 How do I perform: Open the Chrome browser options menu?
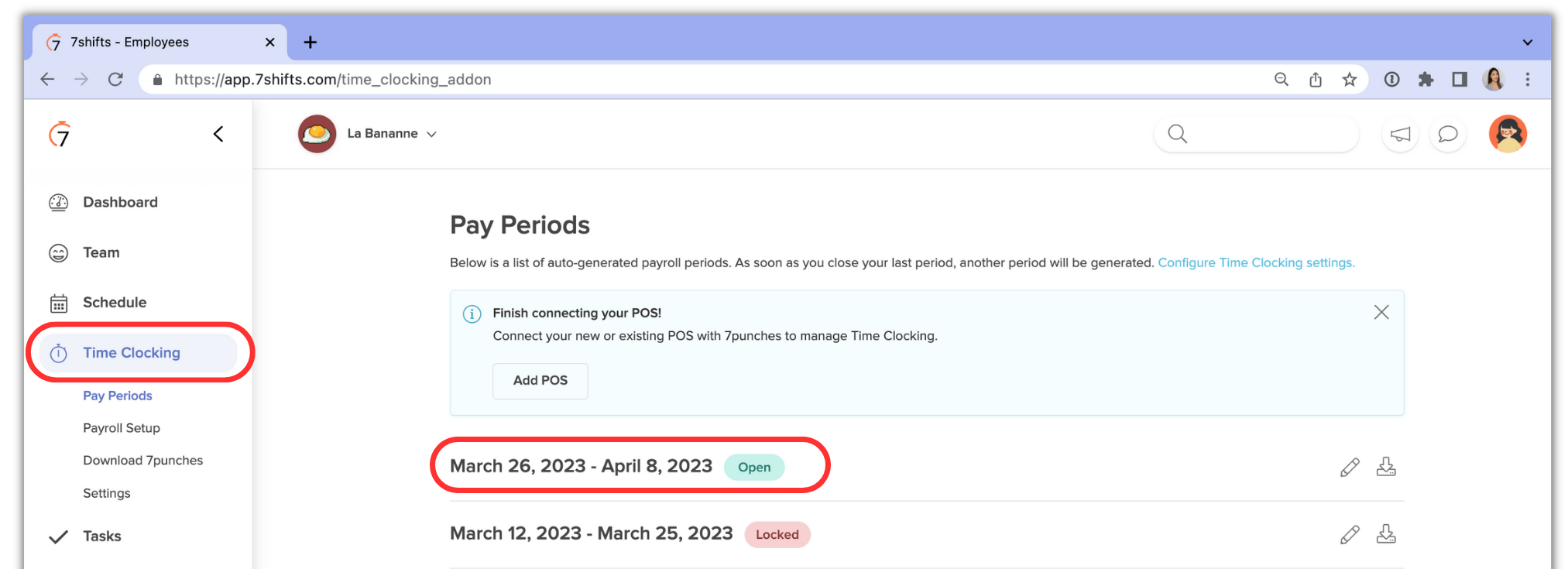(x=1528, y=79)
